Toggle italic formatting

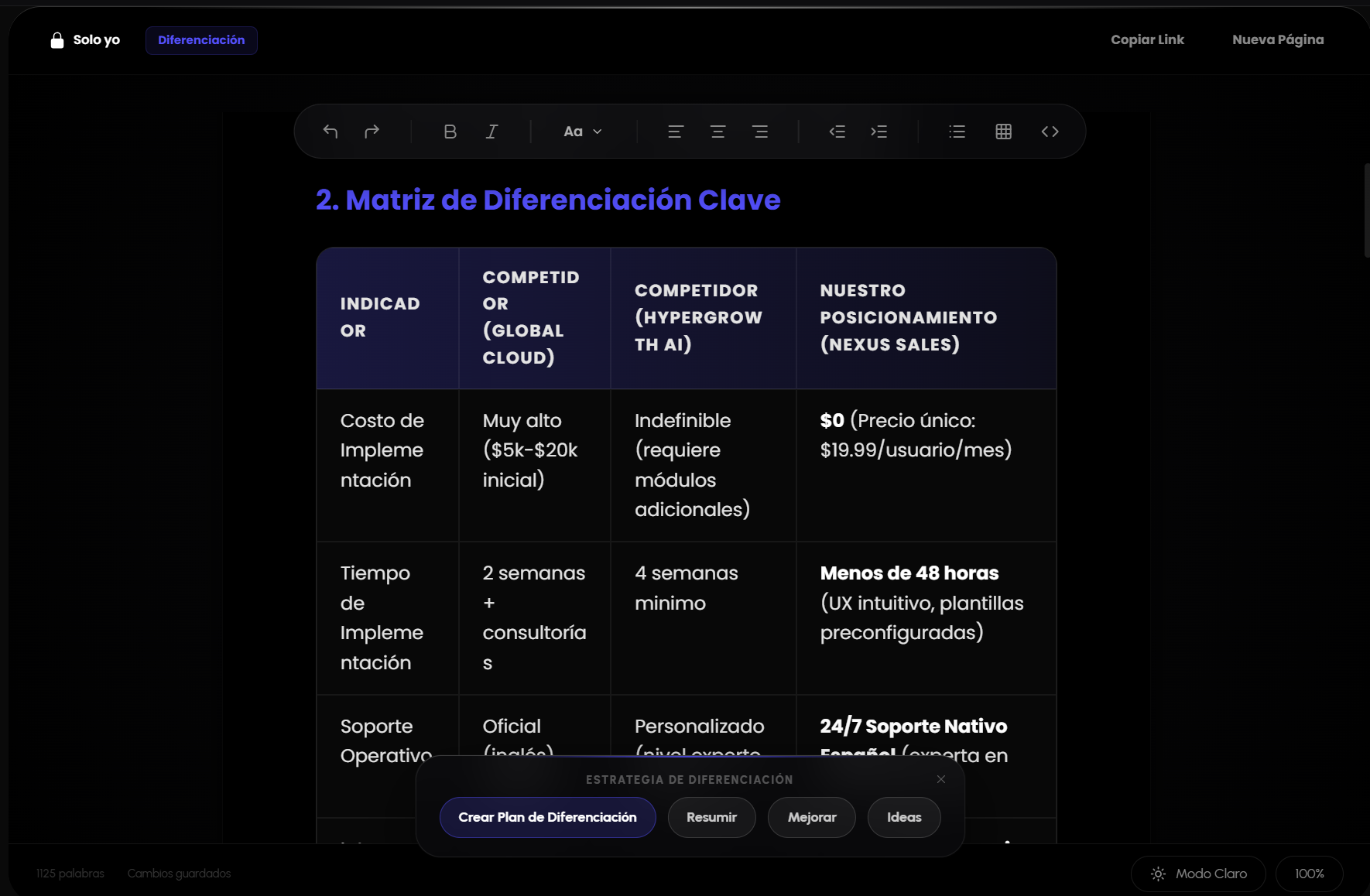point(491,132)
